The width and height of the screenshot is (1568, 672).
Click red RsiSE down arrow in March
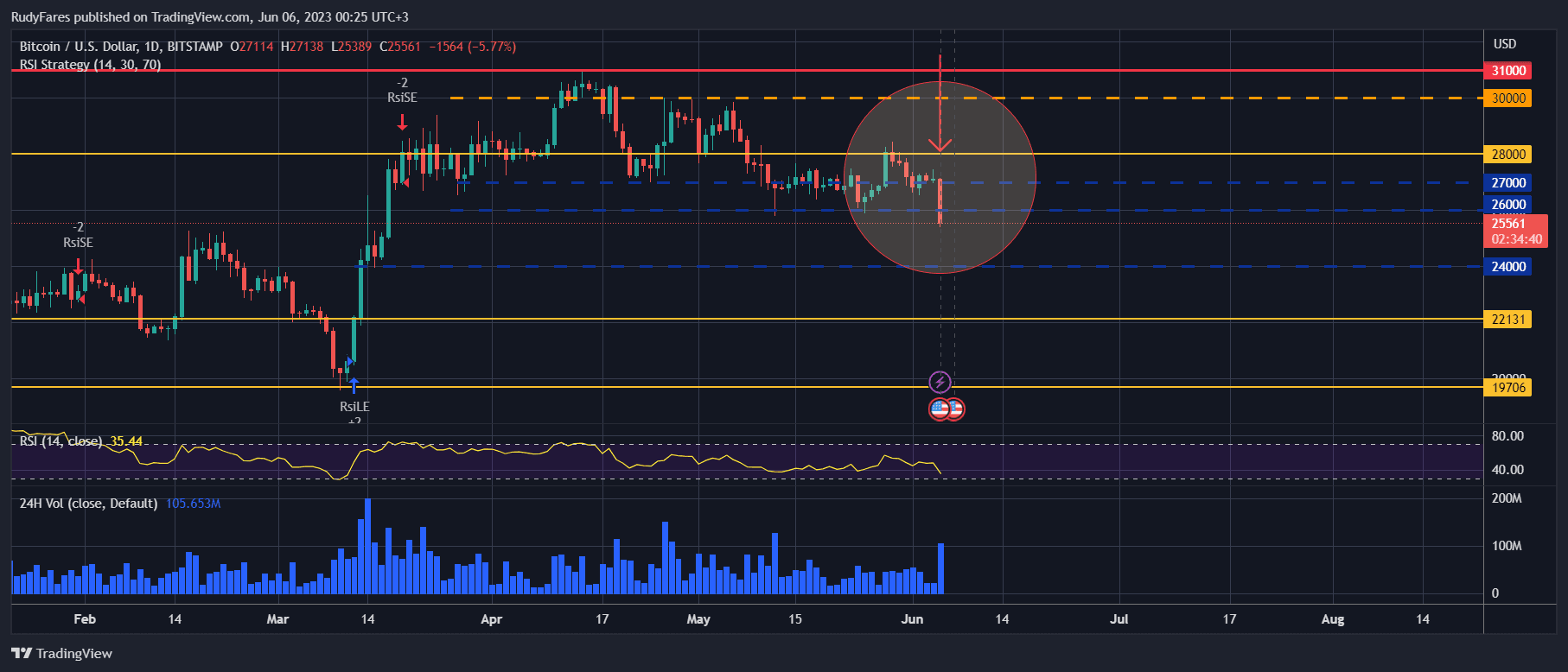click(402, 123)
